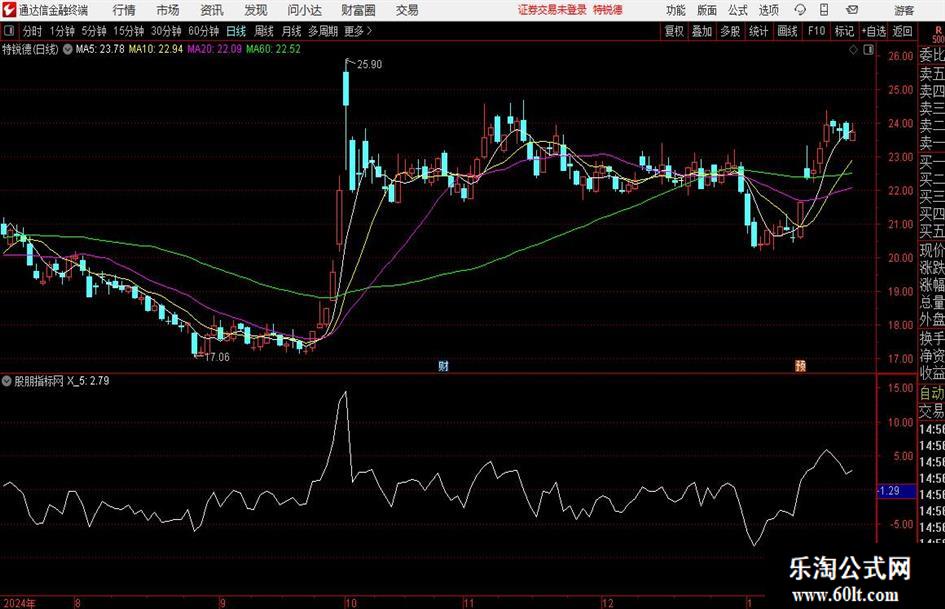The height and width of the screenshot is (609, 945).
Task: Expand the 股朋指标网 indicator dropdown arrow
Action: pos(7,381)
